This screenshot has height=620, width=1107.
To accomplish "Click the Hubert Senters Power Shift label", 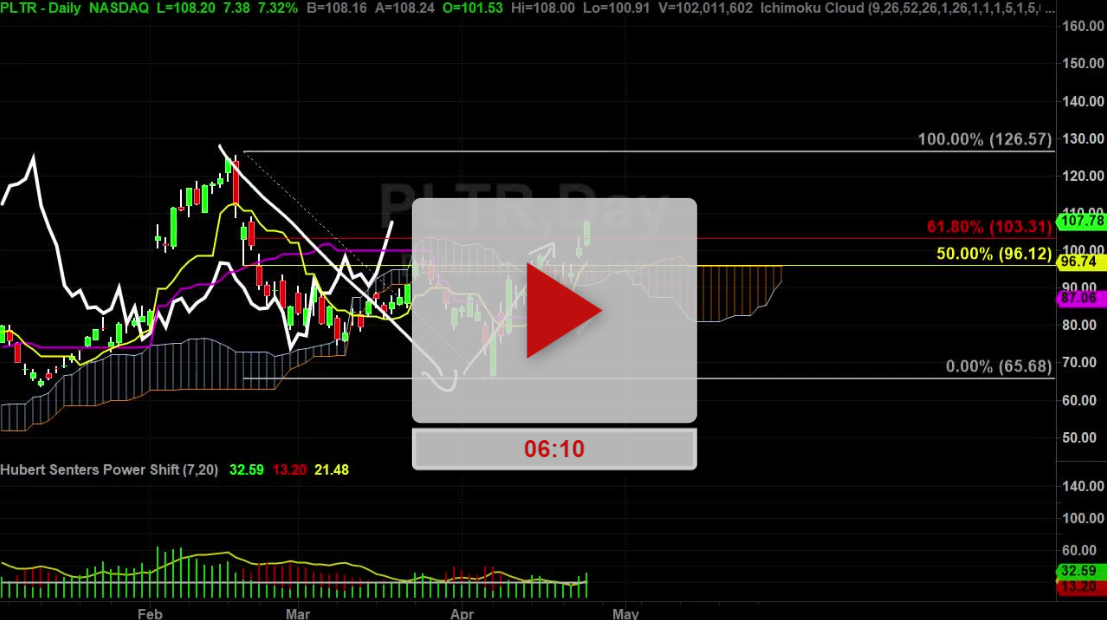I will [x=109, y=470].
